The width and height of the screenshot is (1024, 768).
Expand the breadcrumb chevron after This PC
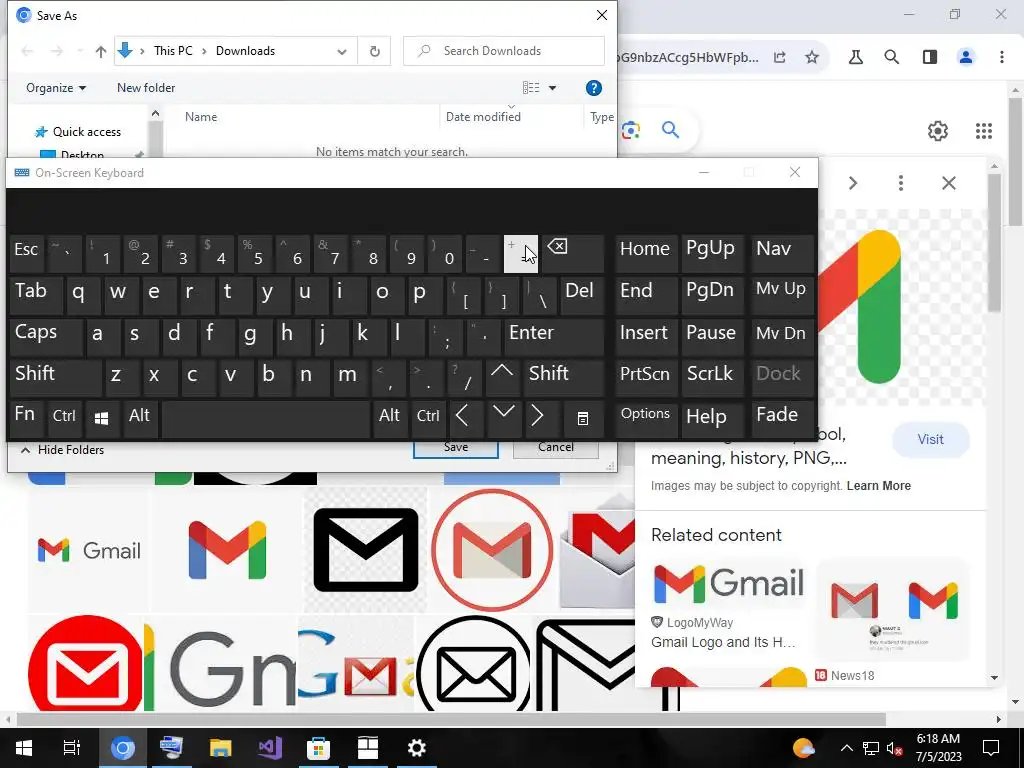(x=204, y=51)
